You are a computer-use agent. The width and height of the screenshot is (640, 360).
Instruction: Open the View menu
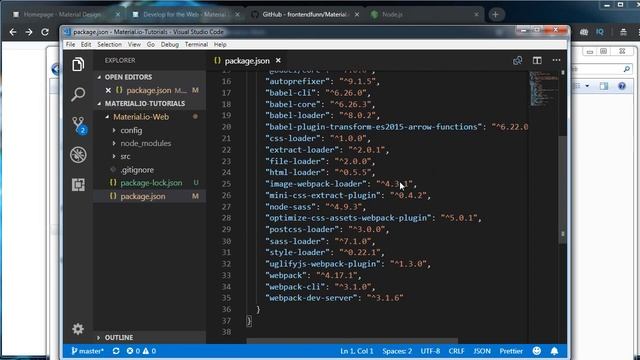pyautogui.click(x=134, y=44)
